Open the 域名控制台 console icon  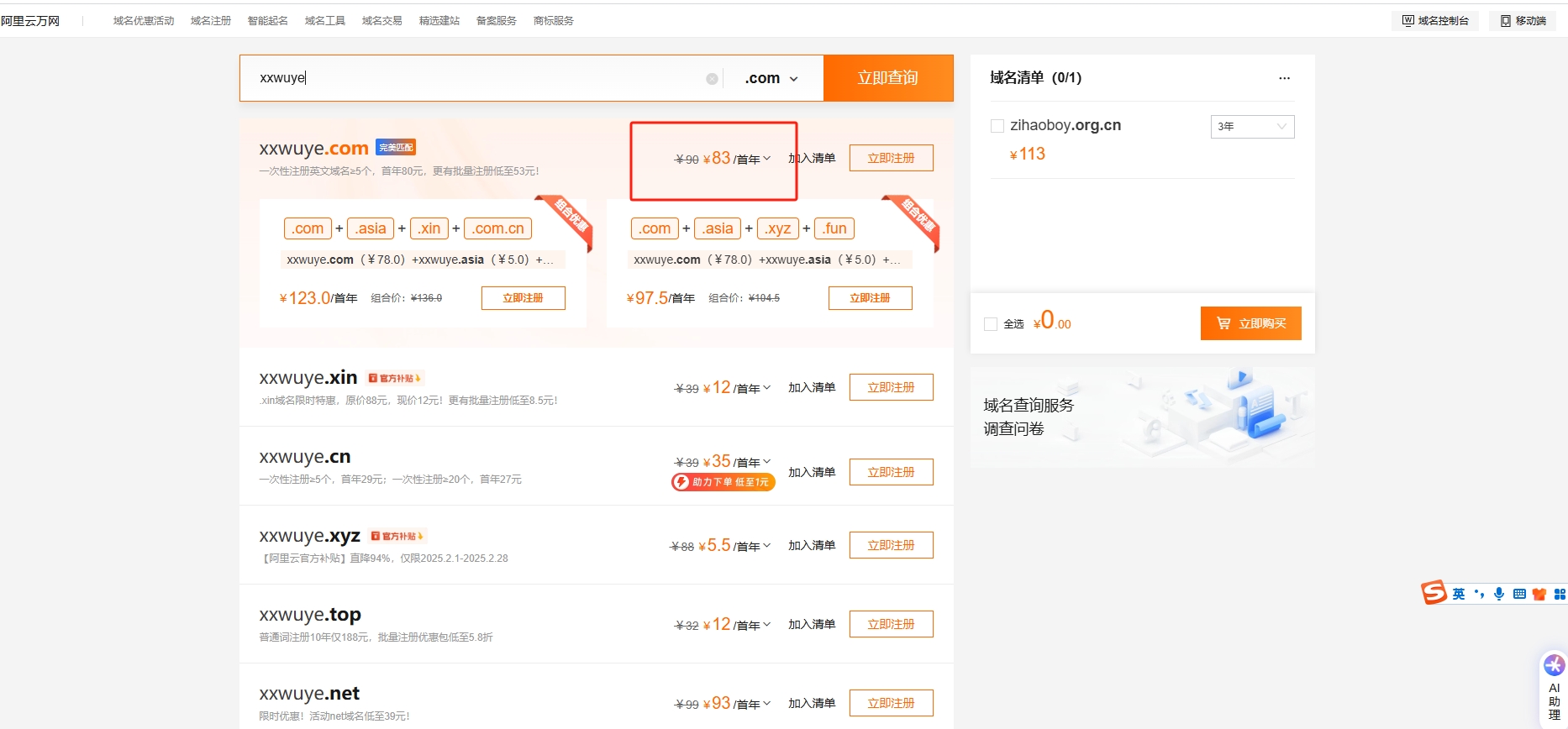click(x=1408, y=21)
